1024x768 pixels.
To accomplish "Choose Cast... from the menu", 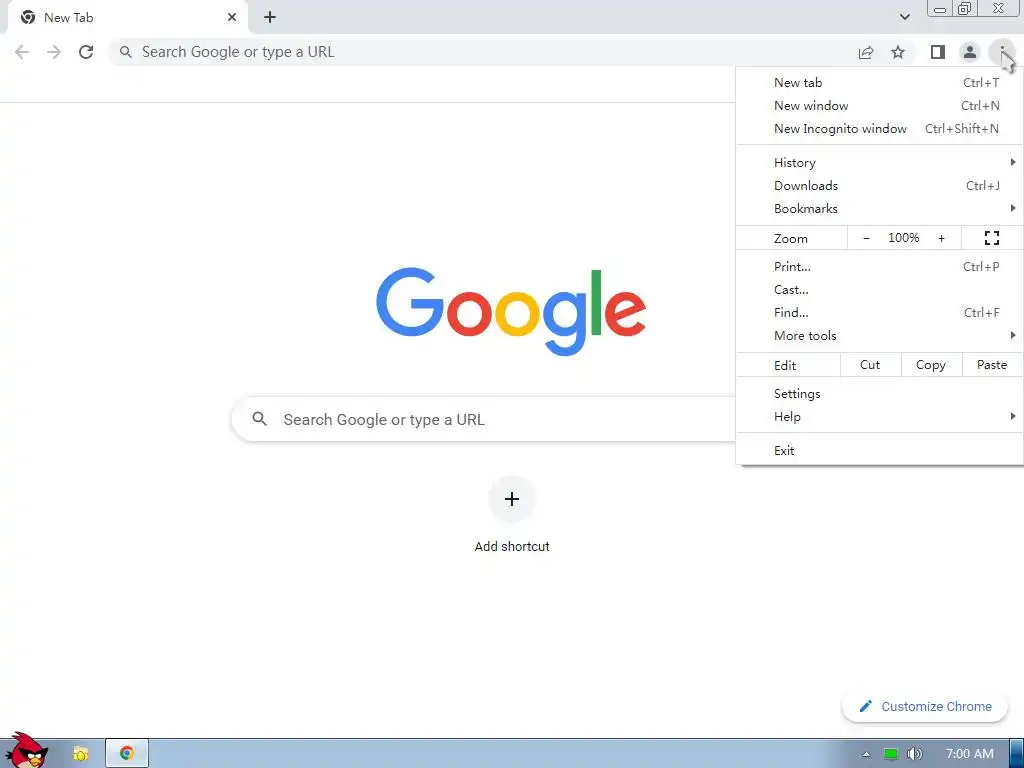I will click(x=880, y=289).
